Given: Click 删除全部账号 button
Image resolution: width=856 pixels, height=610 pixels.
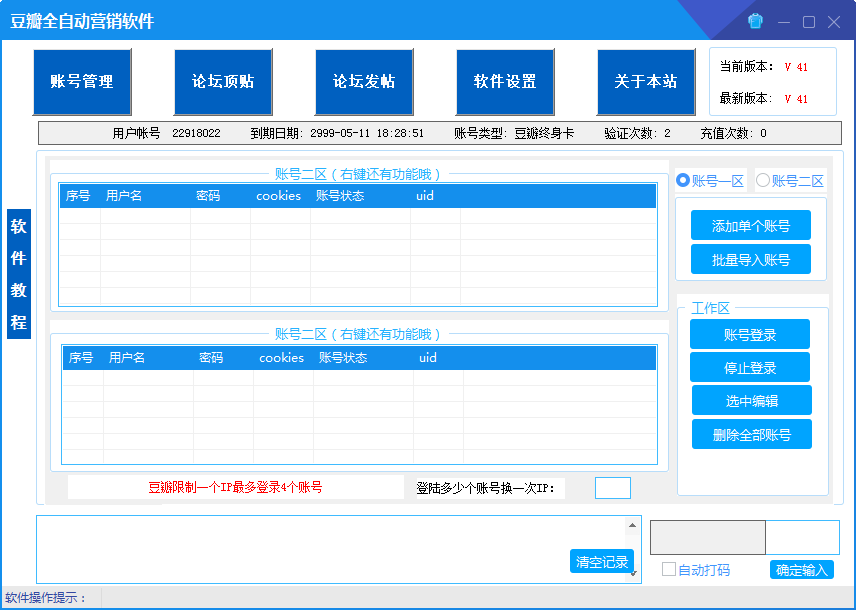Looking at the screenshot, I should click(x=752, y=434).
